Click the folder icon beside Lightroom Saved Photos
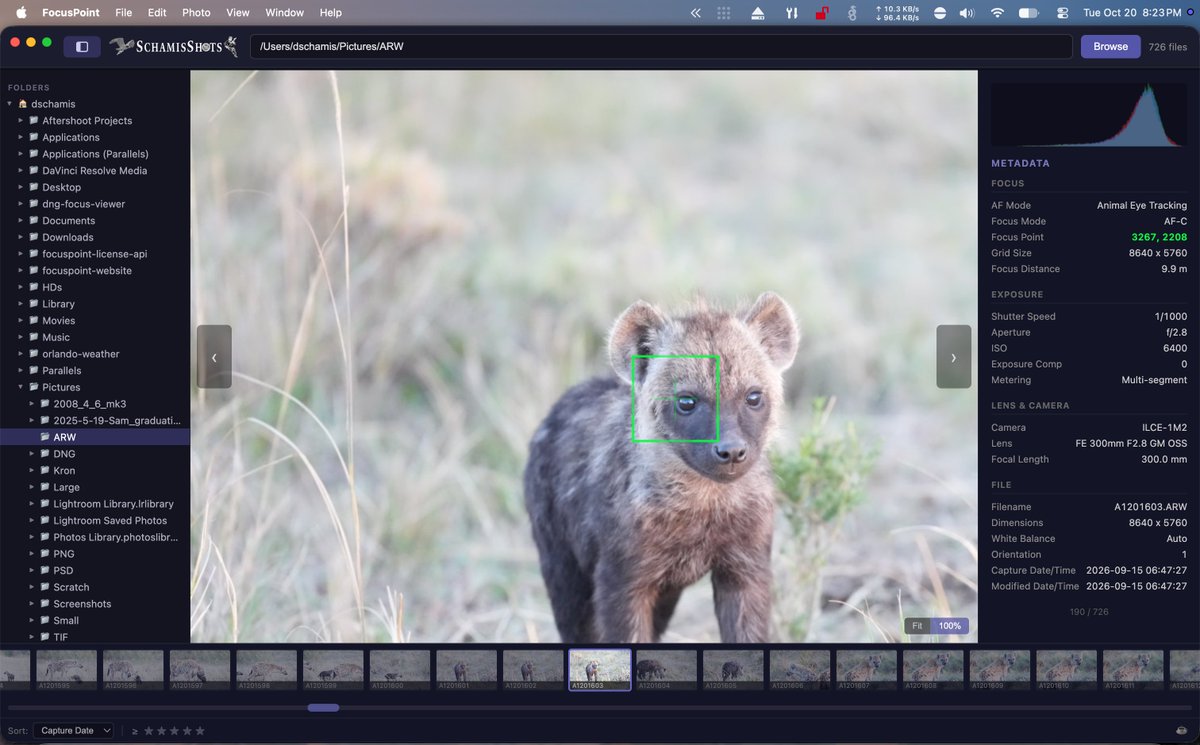 (44, 521)
